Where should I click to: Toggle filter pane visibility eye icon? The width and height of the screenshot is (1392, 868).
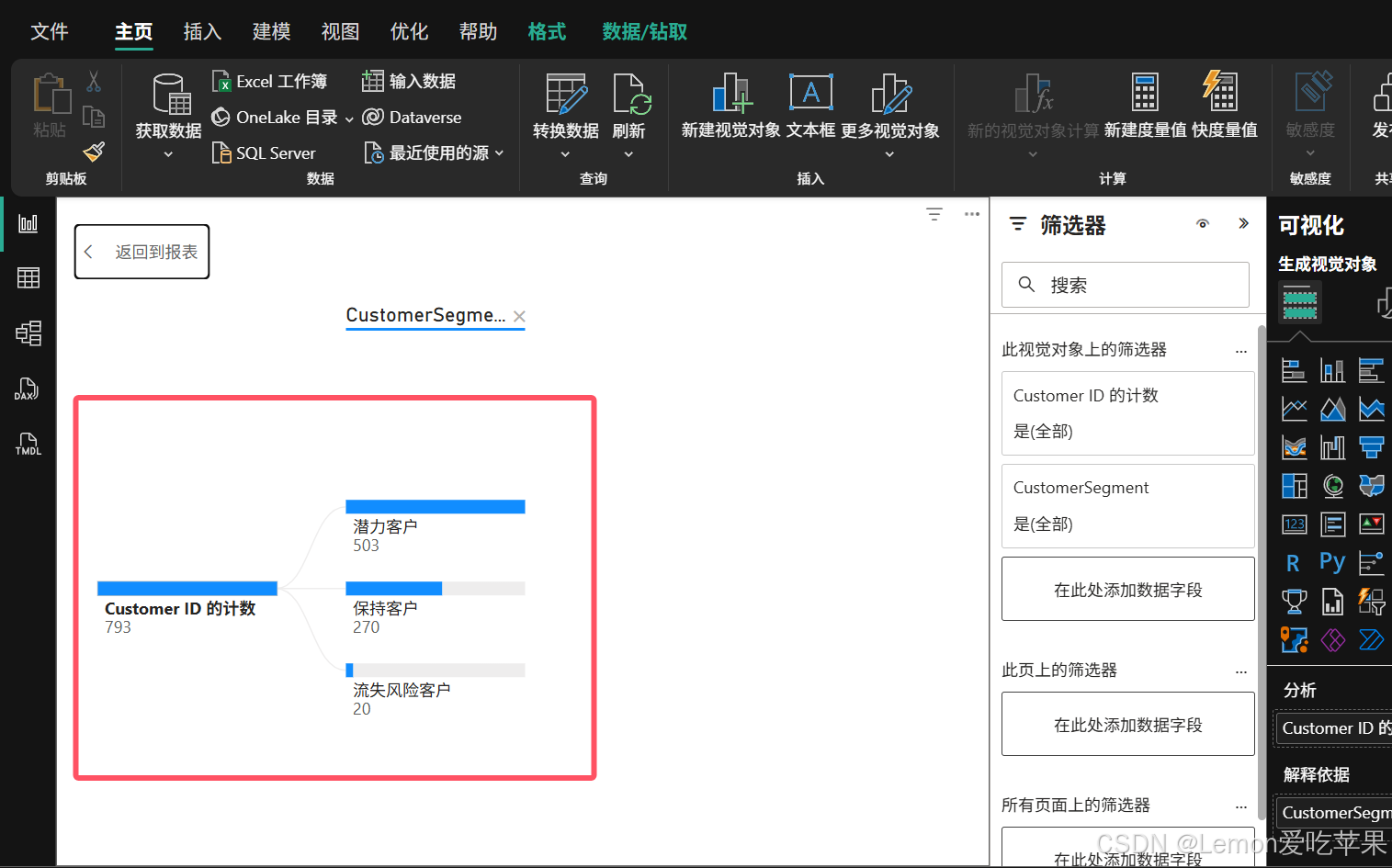[1202, 224]
